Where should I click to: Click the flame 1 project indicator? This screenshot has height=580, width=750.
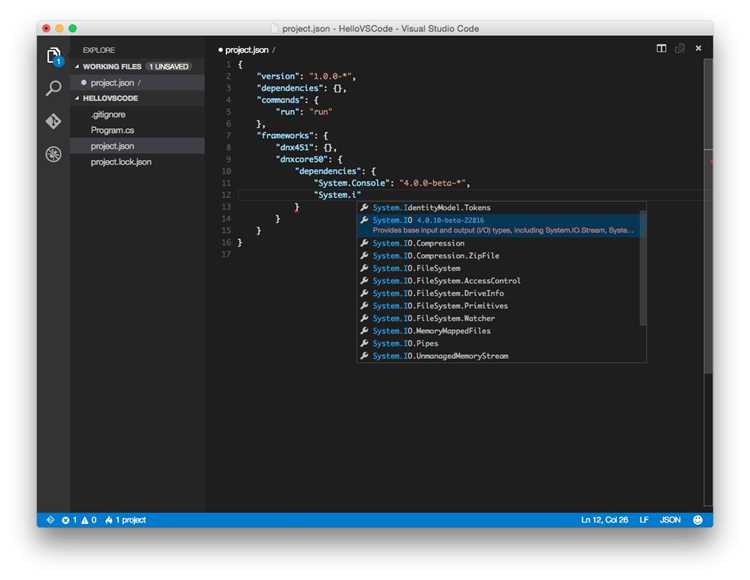pyautogui.click(x=125, y=520)
